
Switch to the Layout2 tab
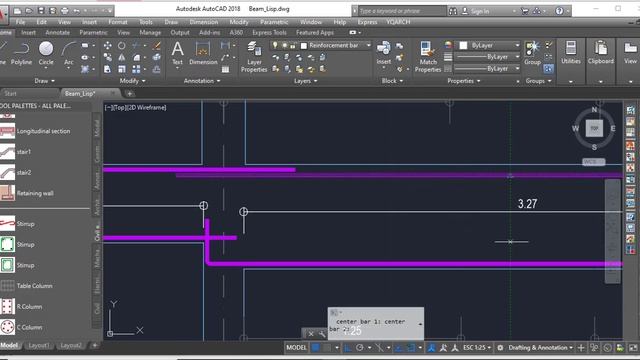[x=71, y=346]
